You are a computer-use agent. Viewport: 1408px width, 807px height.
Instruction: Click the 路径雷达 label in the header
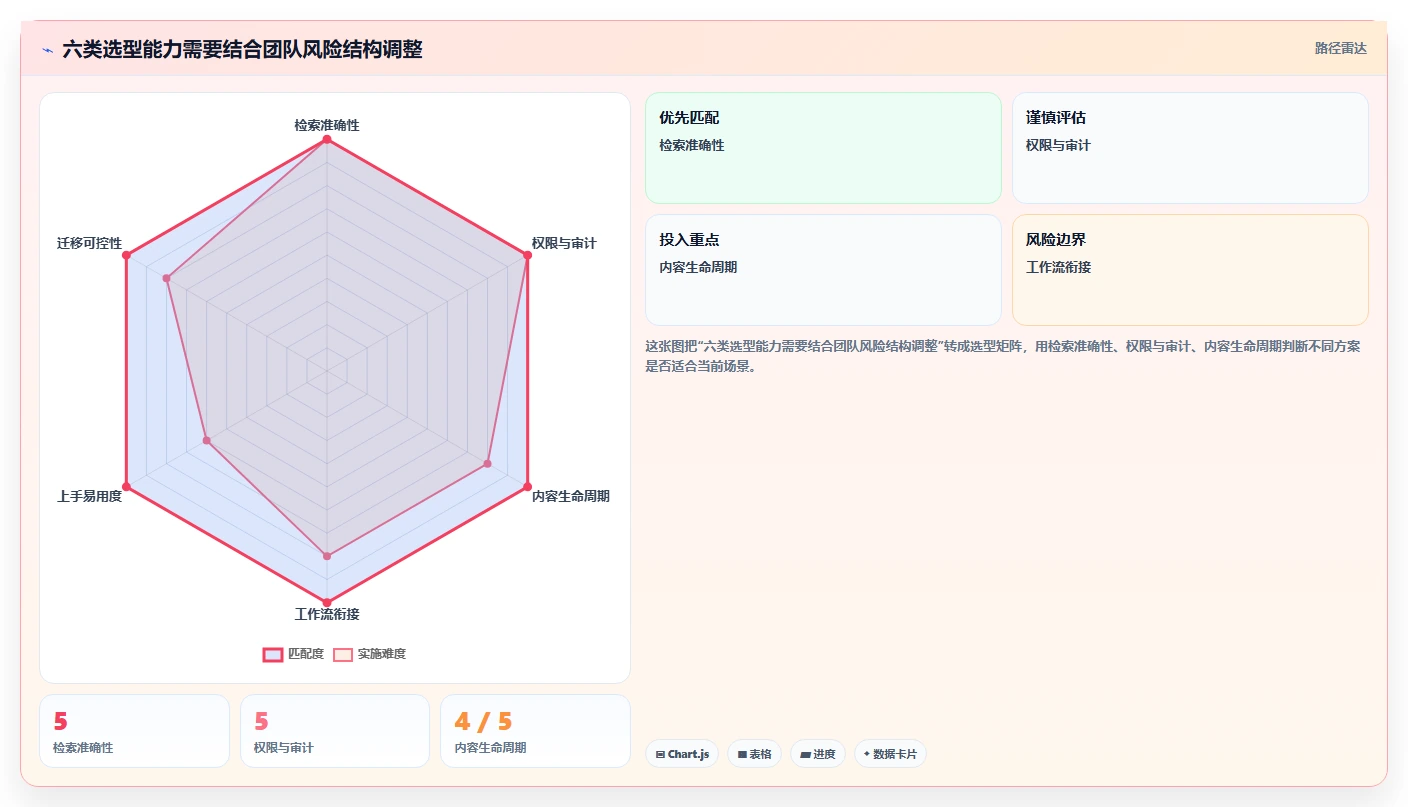(1340, 48)
